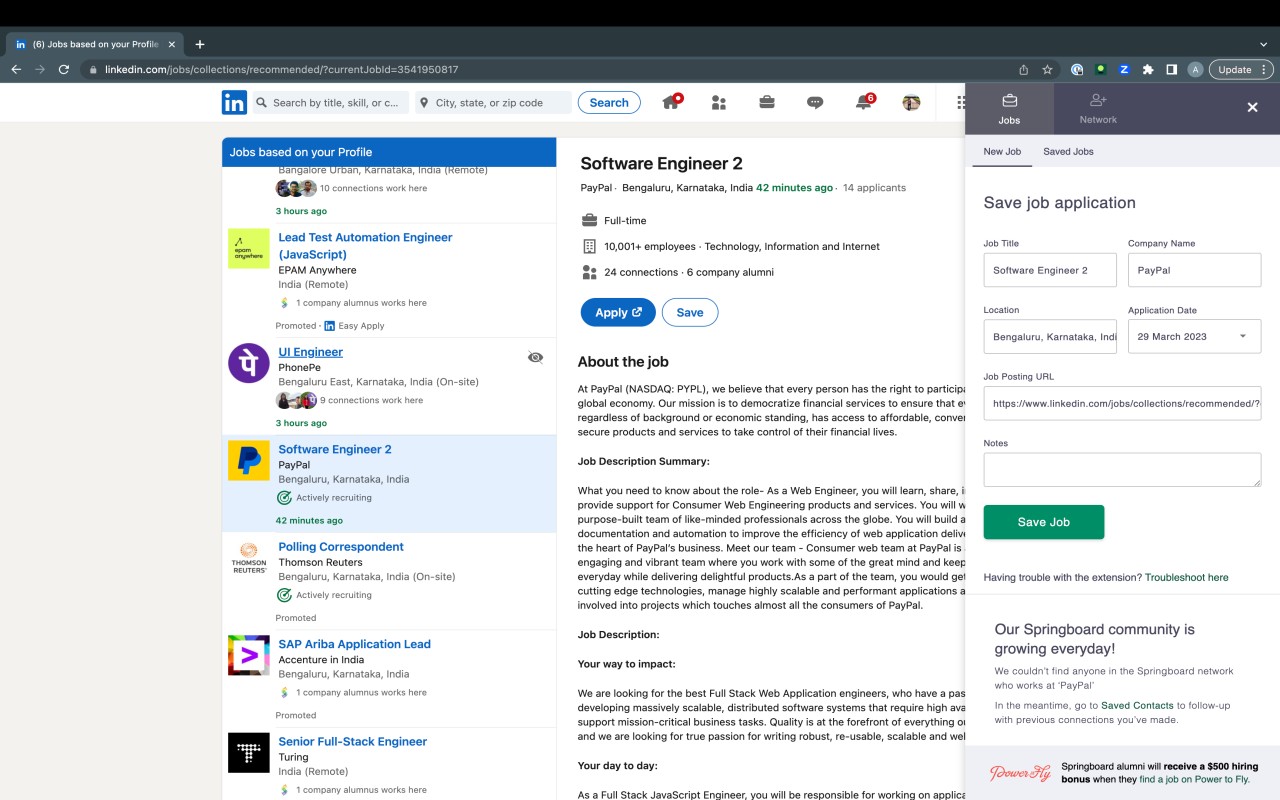This screenshot has width=1280, height=800.
Task: Click the Search button in LinkedIn header
Action: [x=609, y=102]
